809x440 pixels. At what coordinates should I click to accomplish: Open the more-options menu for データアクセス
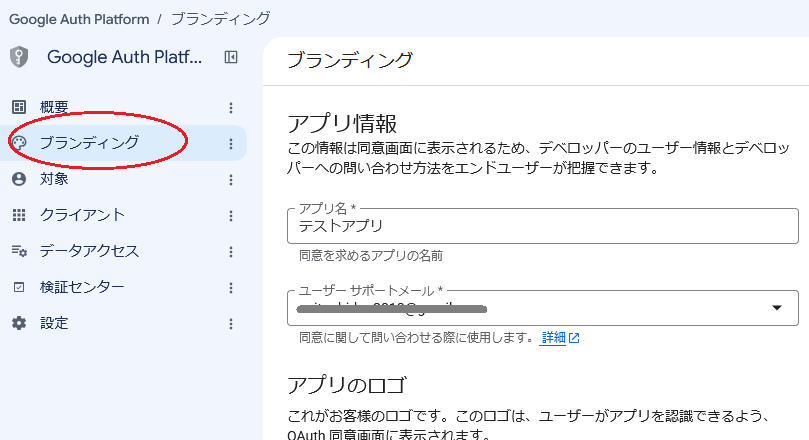click(x=231, y=252)
